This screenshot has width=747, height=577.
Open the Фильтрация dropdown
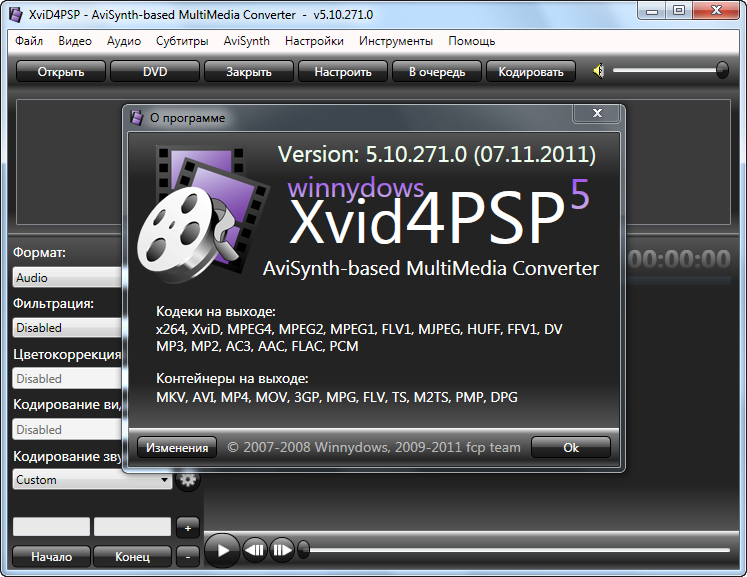click(67, 328)
